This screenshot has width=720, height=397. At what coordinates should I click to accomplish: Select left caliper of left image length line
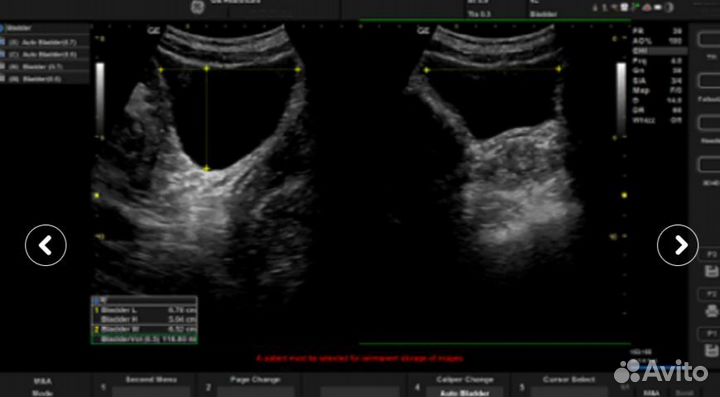[161, 70]
